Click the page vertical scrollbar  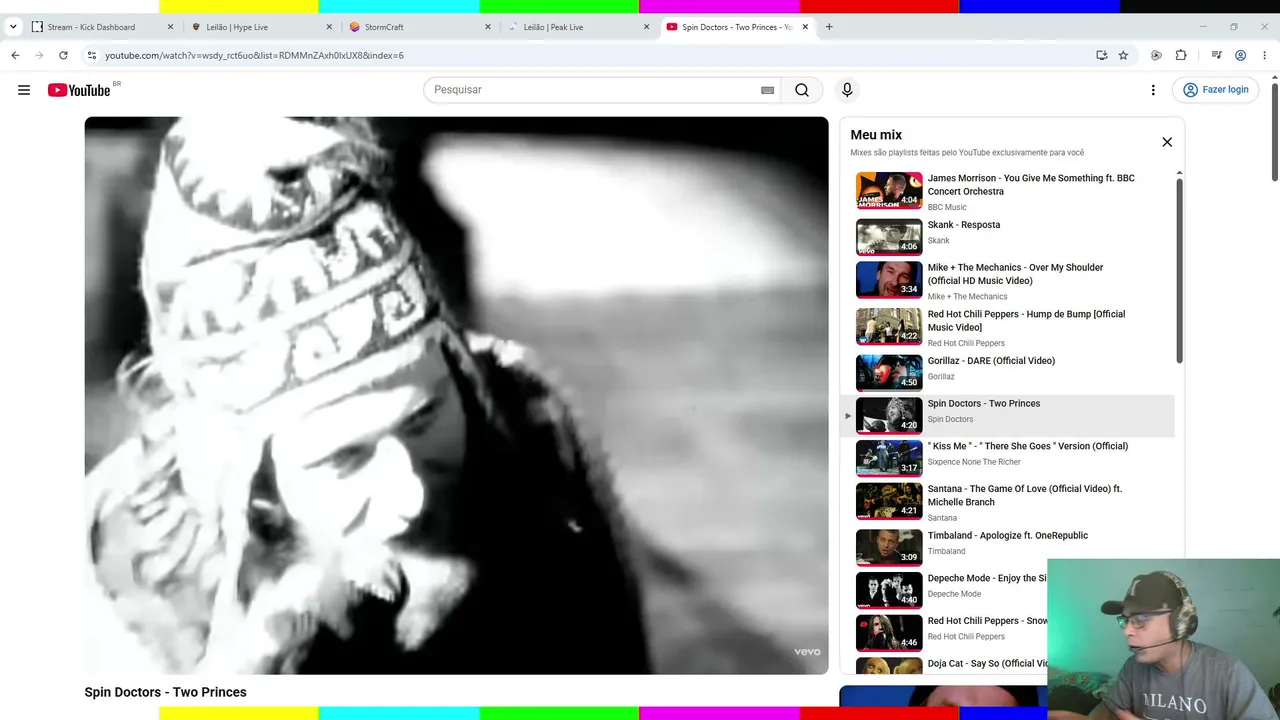point(1274,130)
